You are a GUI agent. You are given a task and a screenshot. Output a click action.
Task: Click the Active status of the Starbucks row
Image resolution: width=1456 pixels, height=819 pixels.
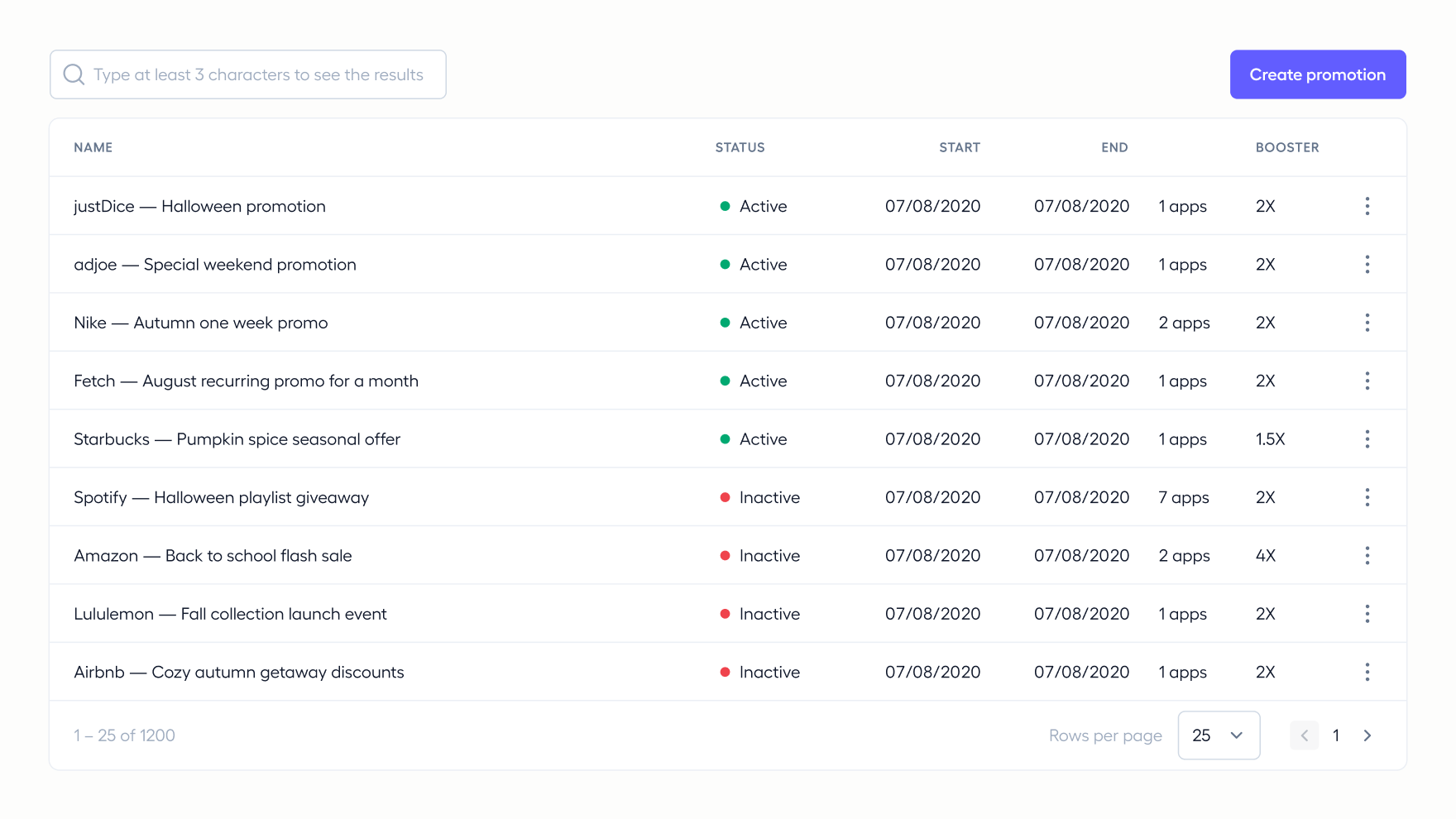tap(753, 439)
